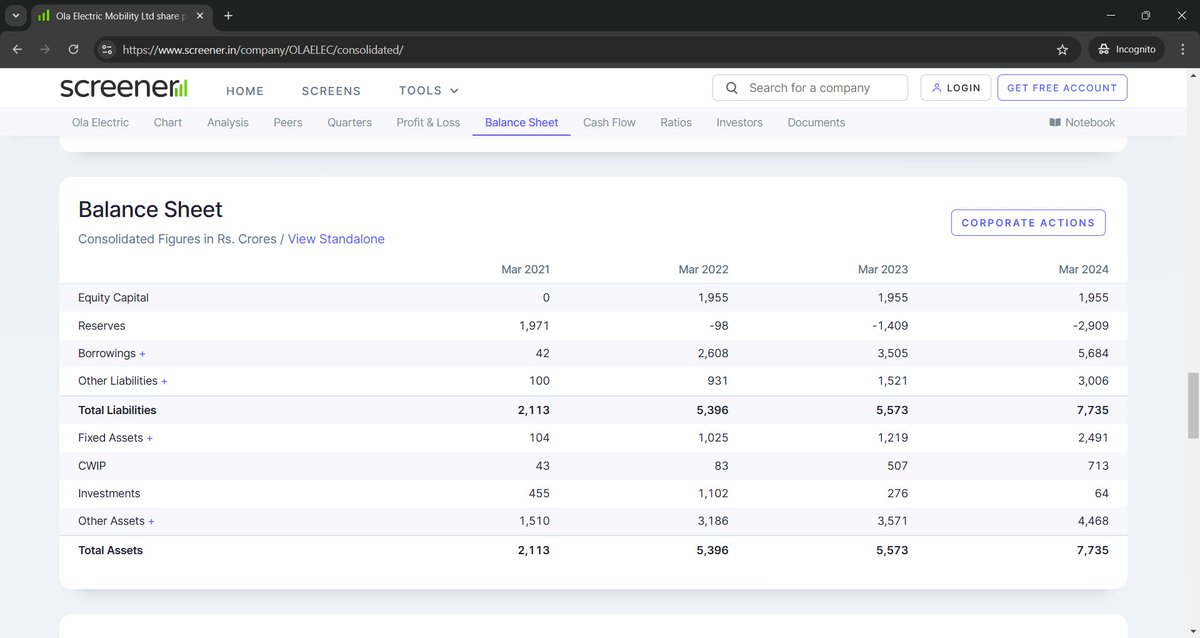Close the Ola Electric browser tab

coord(200,16)
